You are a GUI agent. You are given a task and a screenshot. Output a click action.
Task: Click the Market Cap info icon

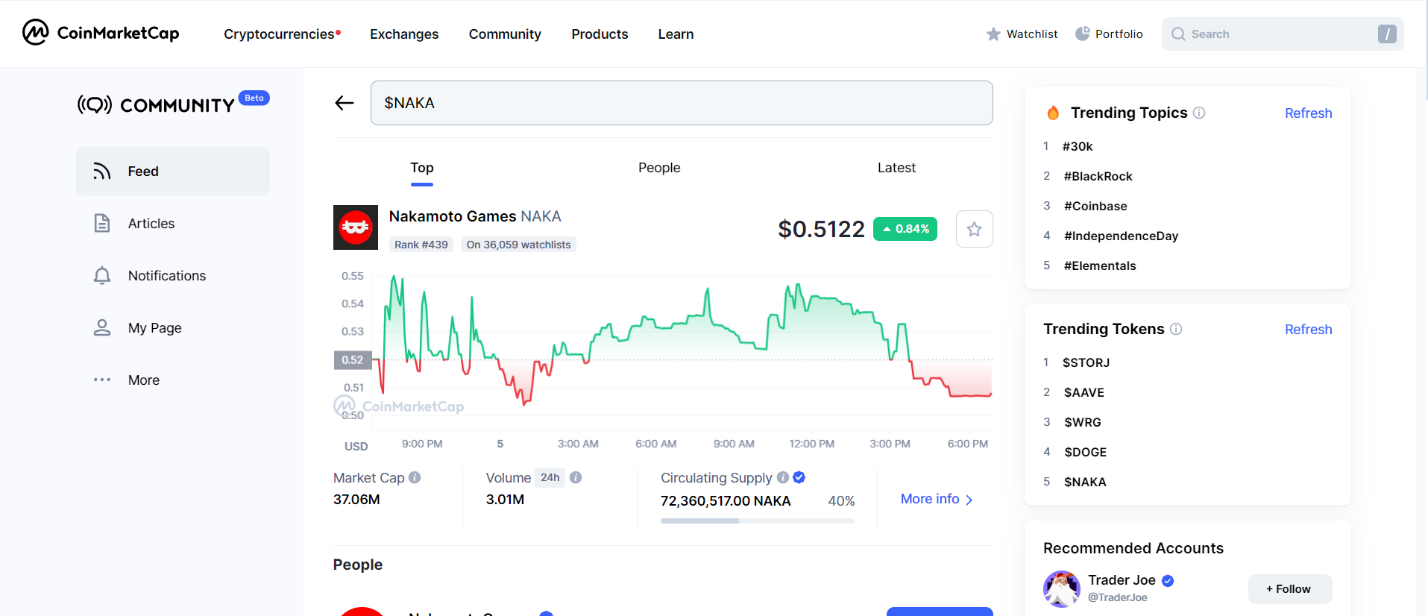[414, 478]
